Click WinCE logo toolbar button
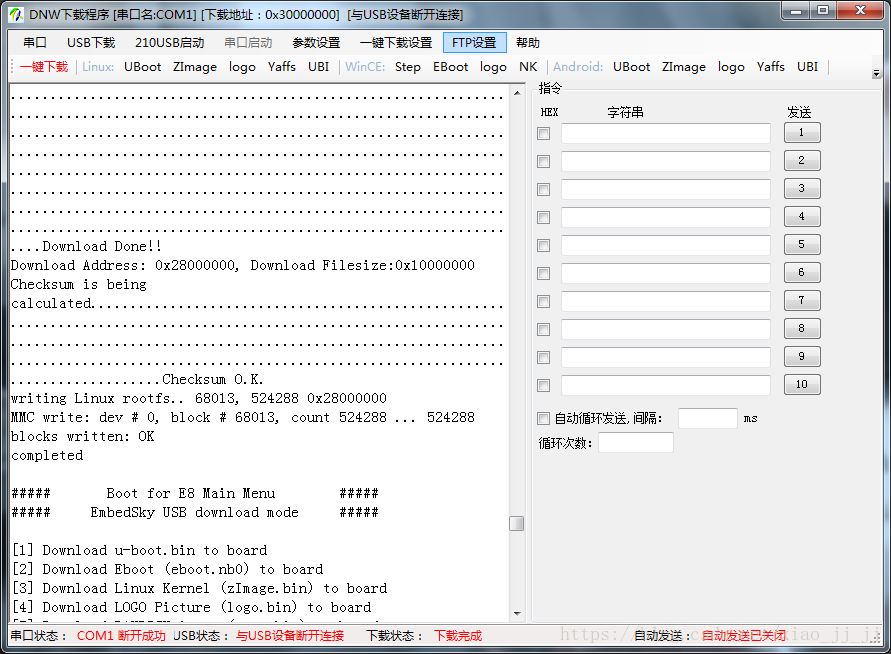The image size is (891, 654). (493, 67)
